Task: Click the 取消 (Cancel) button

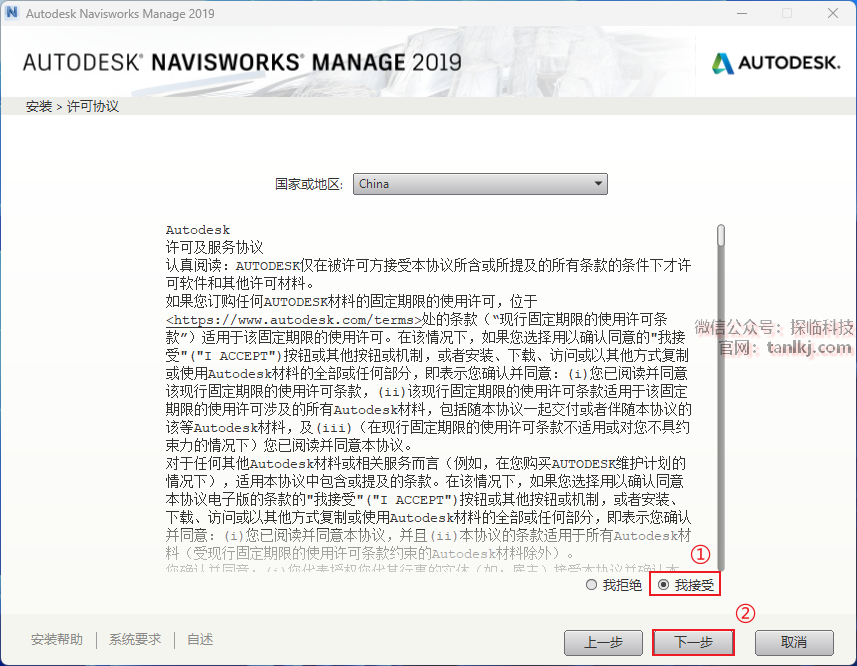Action: coord(794,642)
